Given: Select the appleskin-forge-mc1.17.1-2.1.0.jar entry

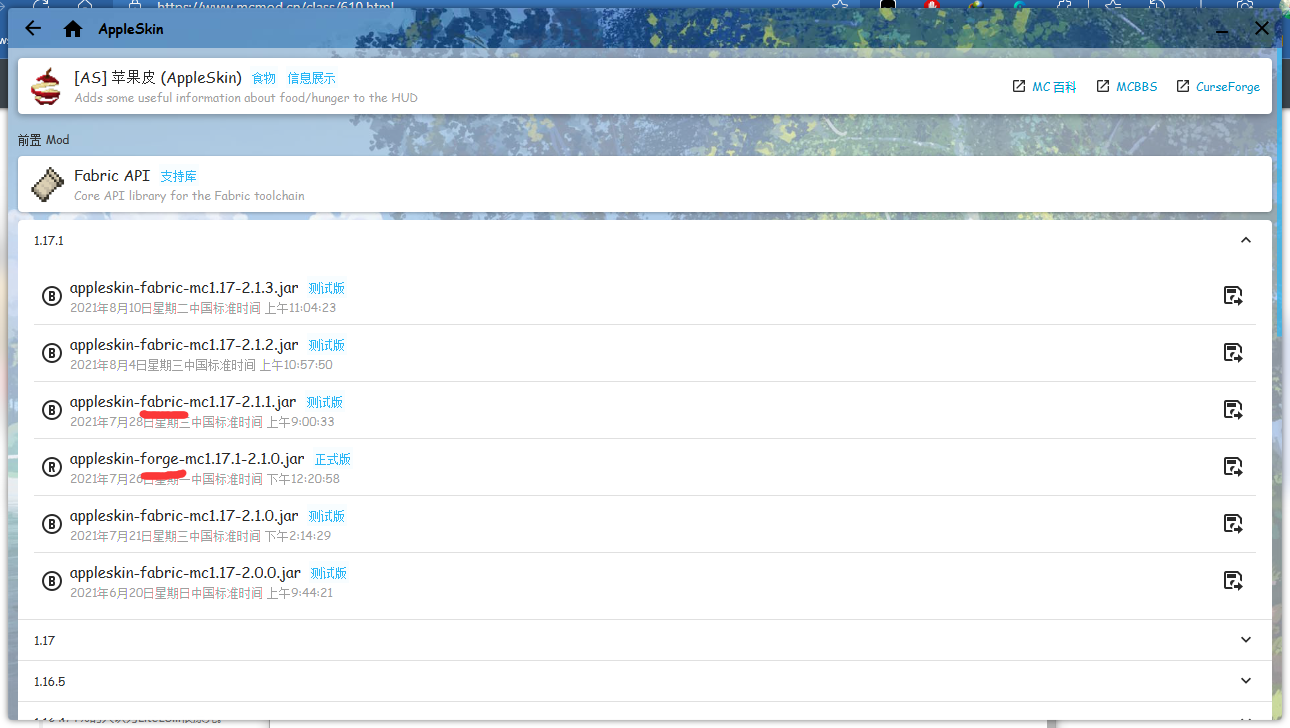Looking at the screenshot, I should pos(187,459).
